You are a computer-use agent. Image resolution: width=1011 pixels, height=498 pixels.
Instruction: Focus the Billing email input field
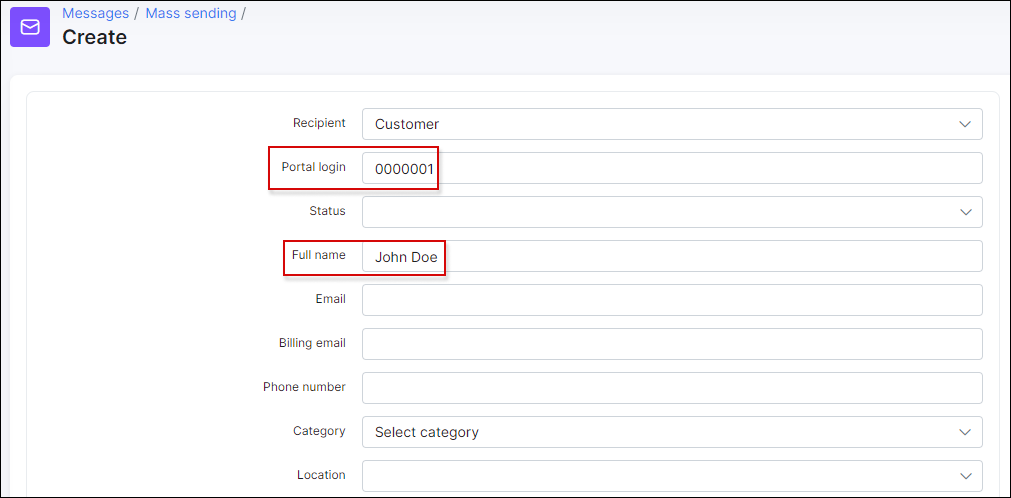672,344
